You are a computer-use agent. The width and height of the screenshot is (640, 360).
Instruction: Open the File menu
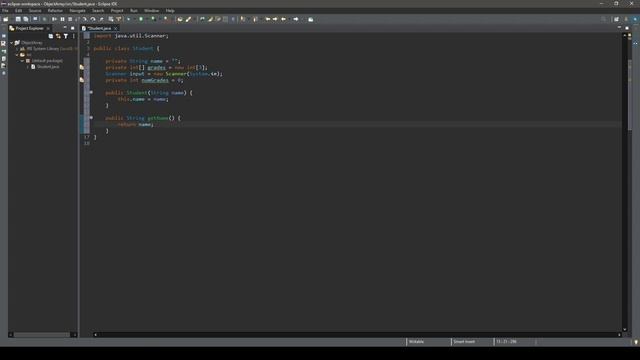[5, 11]
